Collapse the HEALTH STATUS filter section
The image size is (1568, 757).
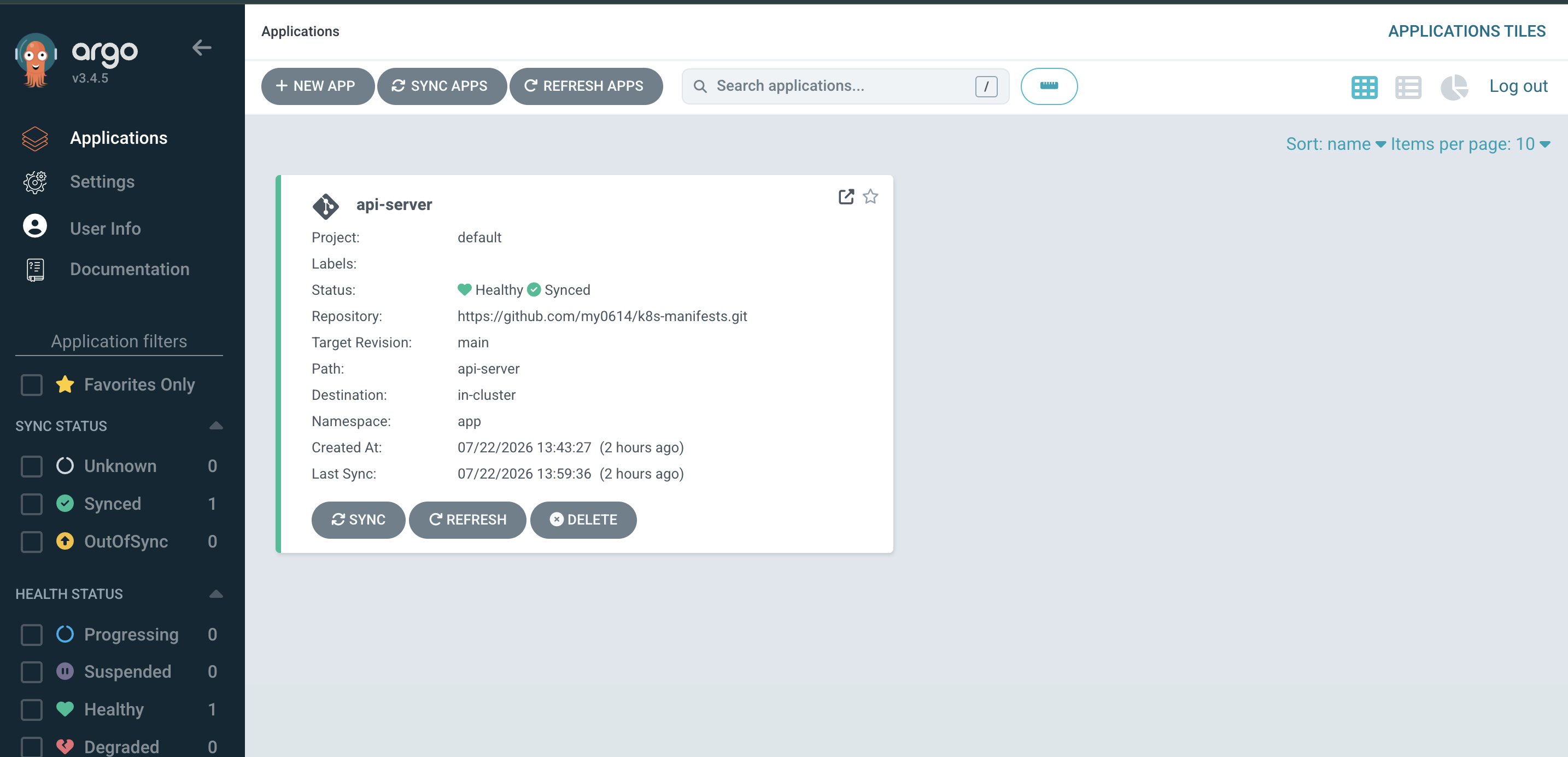(215, 594)
